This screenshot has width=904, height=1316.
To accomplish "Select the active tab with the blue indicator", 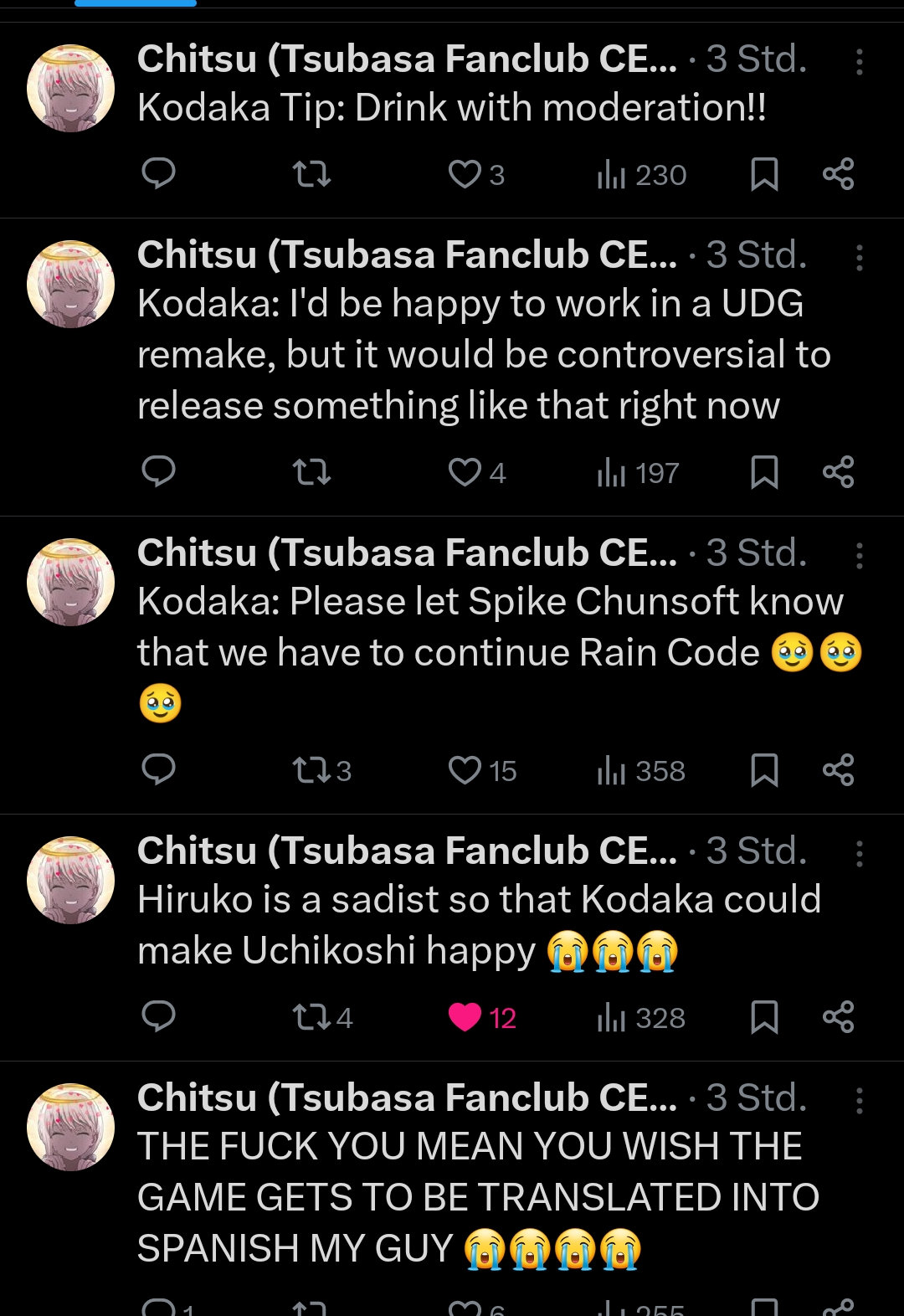I will click(136, 4).
